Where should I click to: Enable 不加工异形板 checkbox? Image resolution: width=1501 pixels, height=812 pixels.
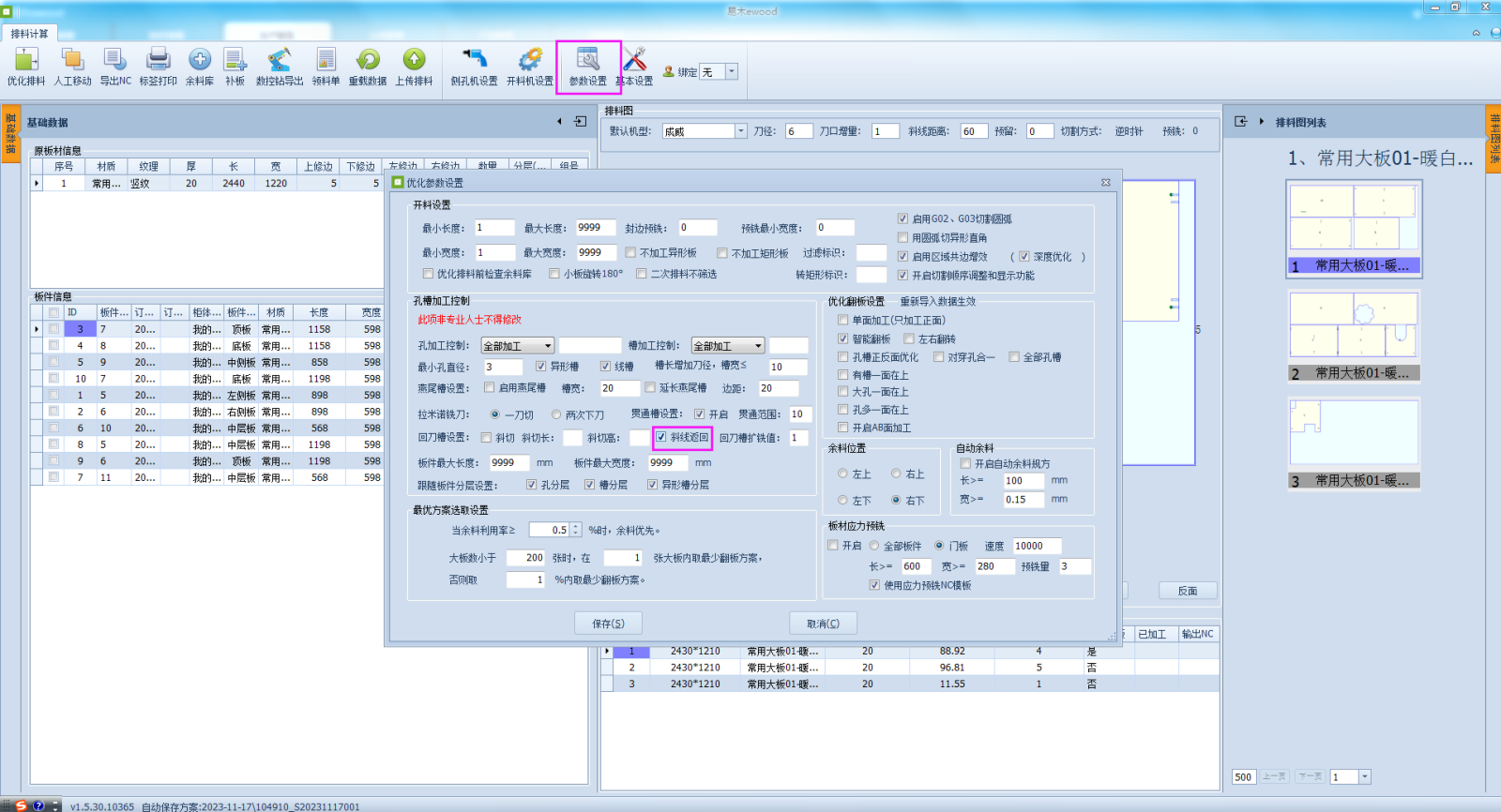(630, 252)
